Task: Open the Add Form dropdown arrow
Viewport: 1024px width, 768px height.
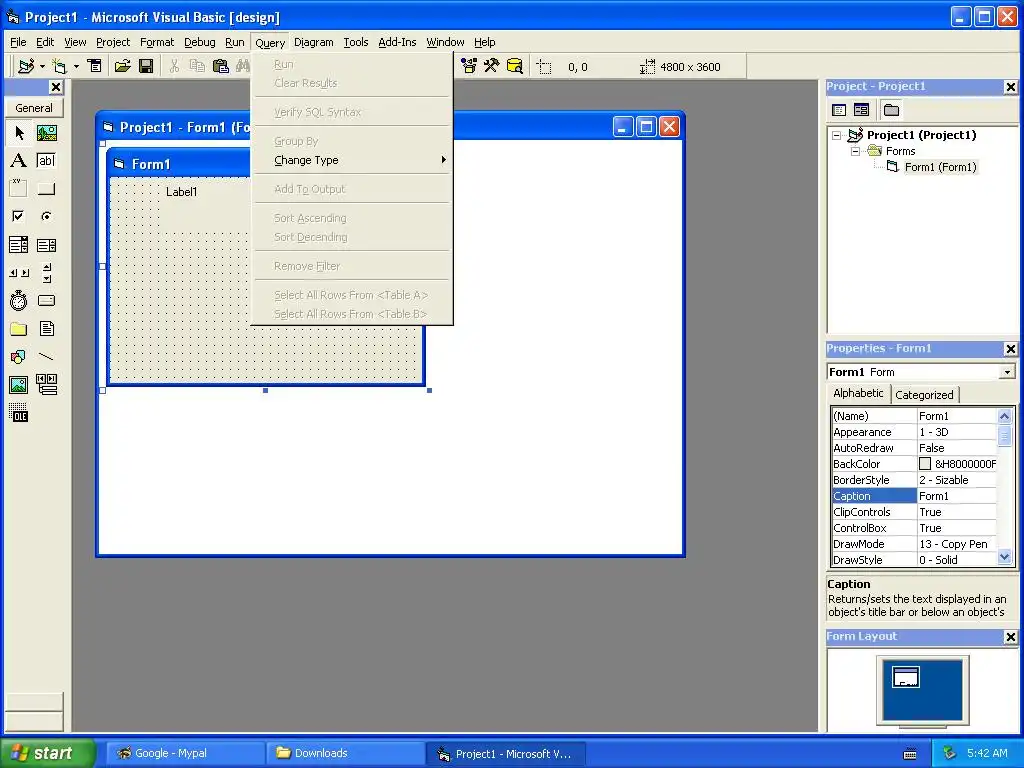Action: tap(76, 67)
